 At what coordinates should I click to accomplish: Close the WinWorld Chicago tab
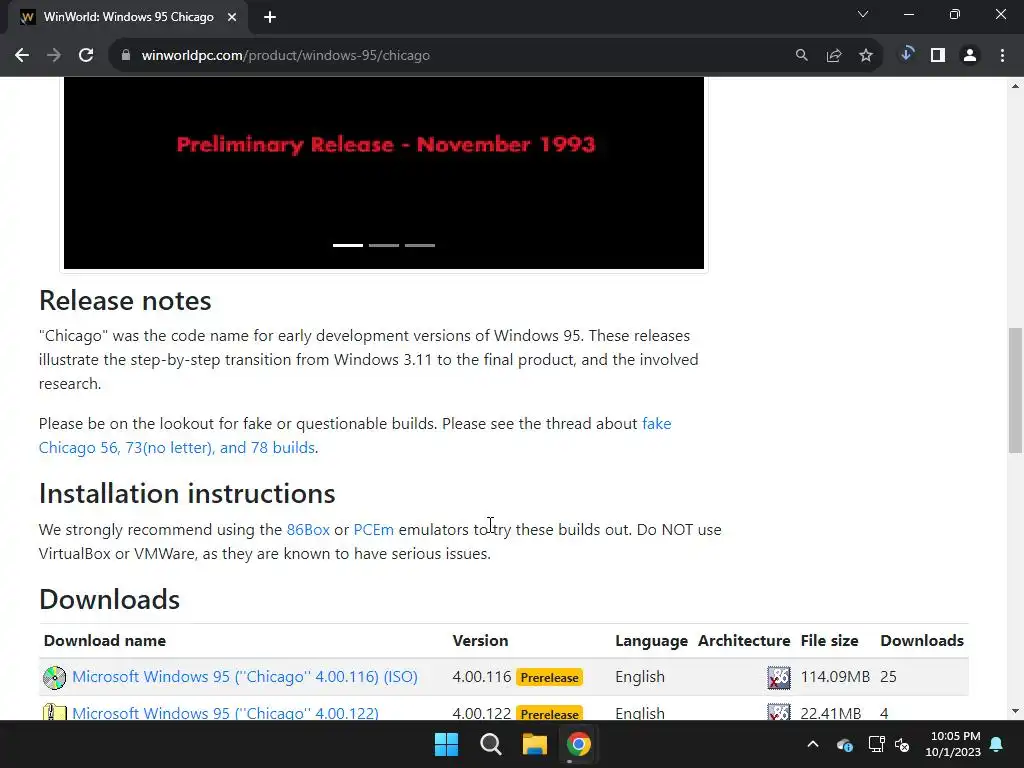[232, 18]
